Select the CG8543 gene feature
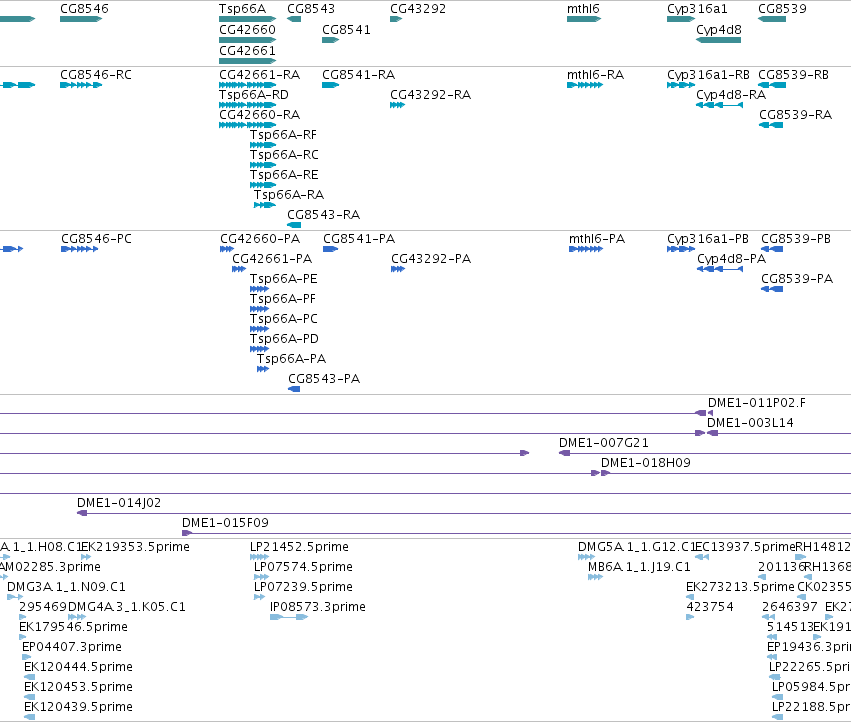The width and height of the screenshot is (851, 722). [294, 19]
